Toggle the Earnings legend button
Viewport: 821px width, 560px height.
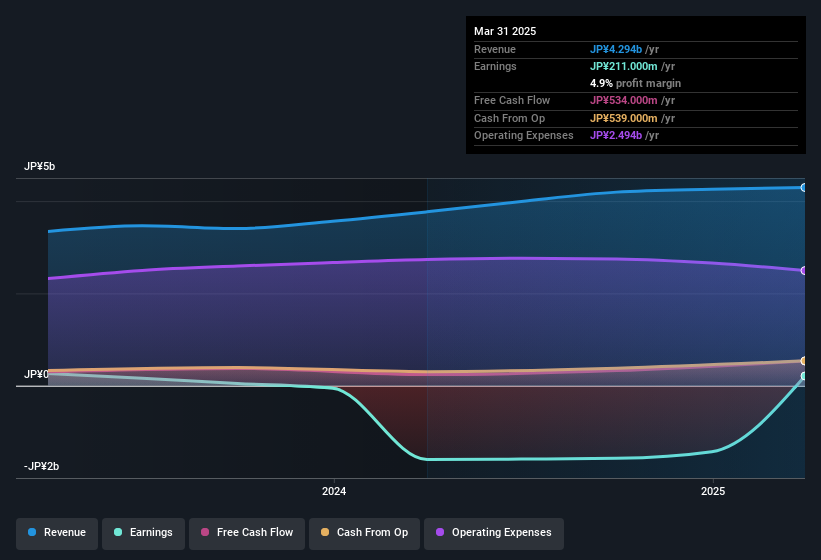tap(143, 533)
